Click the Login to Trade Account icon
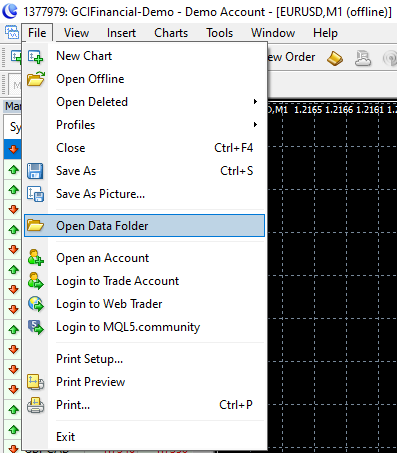397x453 pixels. [x=36, y=281]
